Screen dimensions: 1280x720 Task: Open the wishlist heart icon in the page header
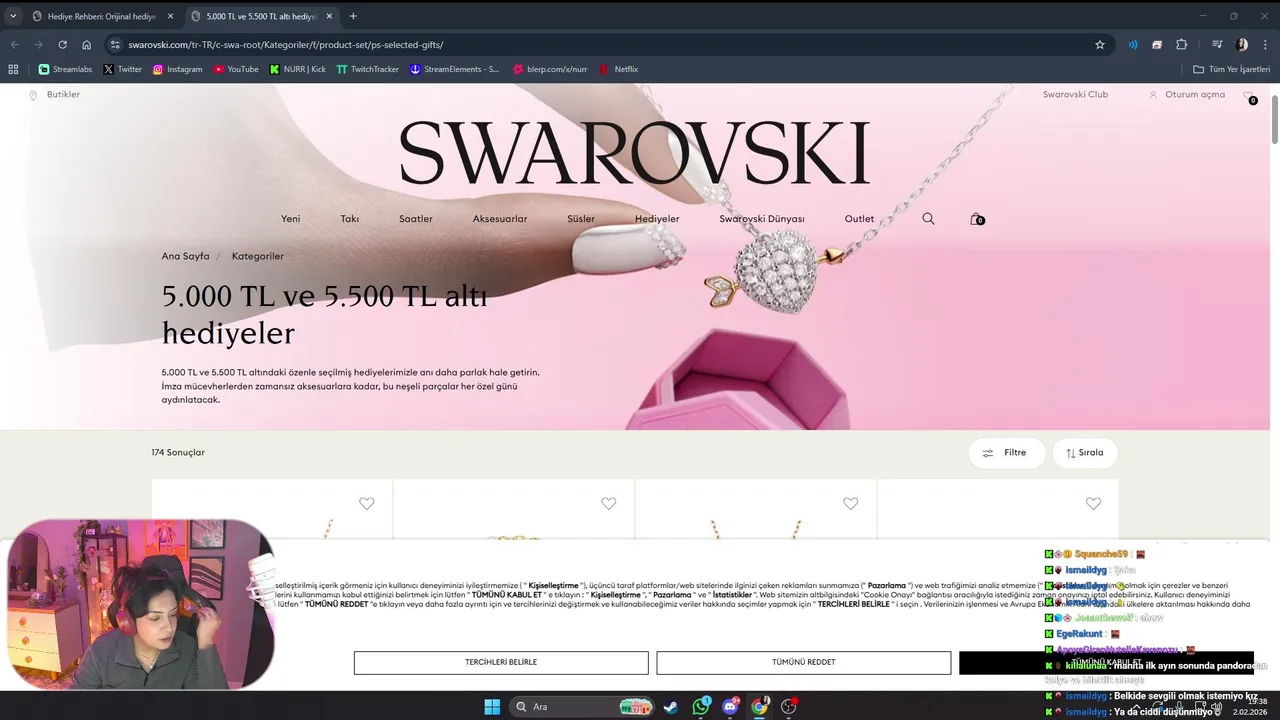[1248, 96]
